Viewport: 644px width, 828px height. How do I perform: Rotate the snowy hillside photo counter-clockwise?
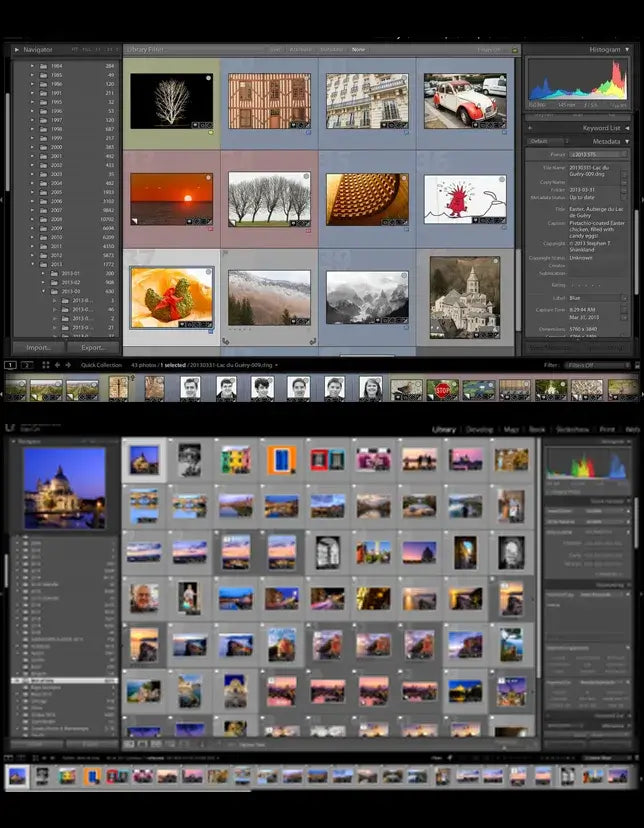pos(226,341)
